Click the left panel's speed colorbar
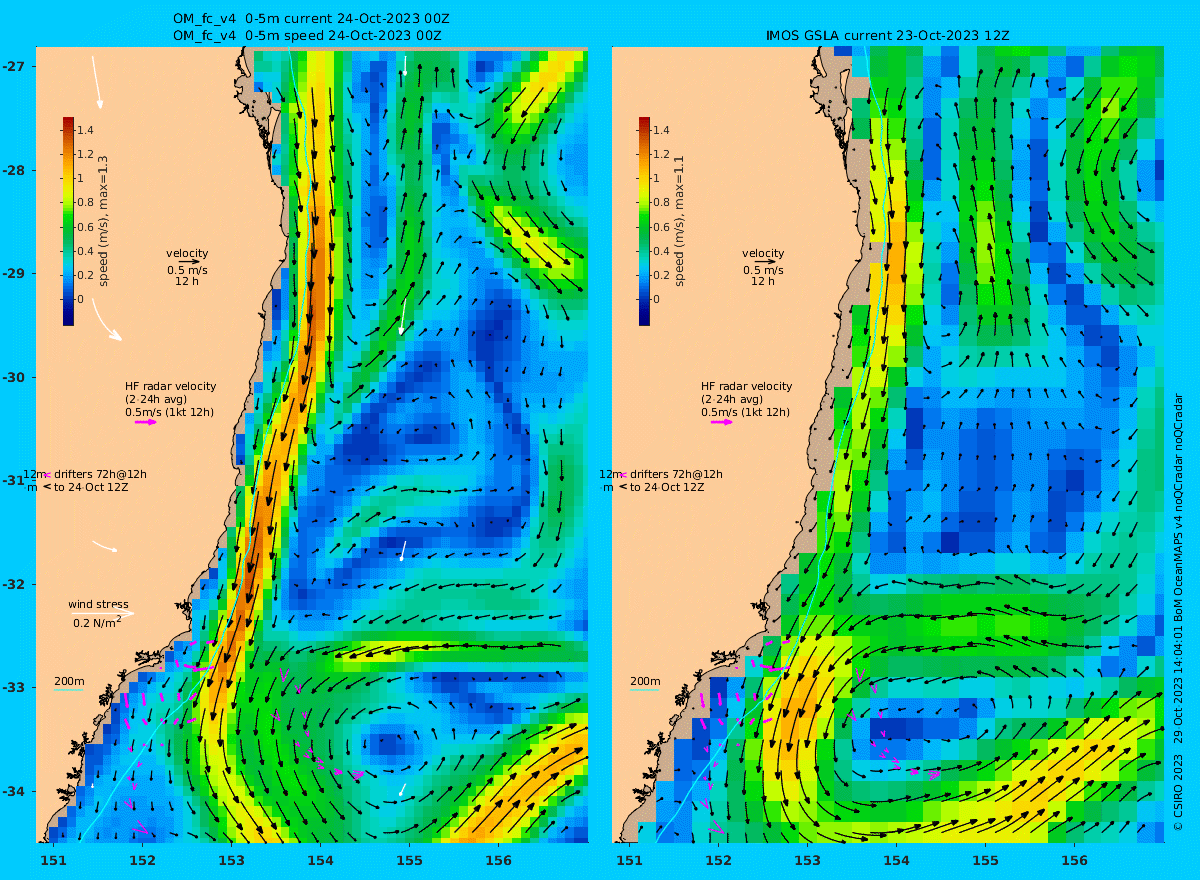 point(68,221)
